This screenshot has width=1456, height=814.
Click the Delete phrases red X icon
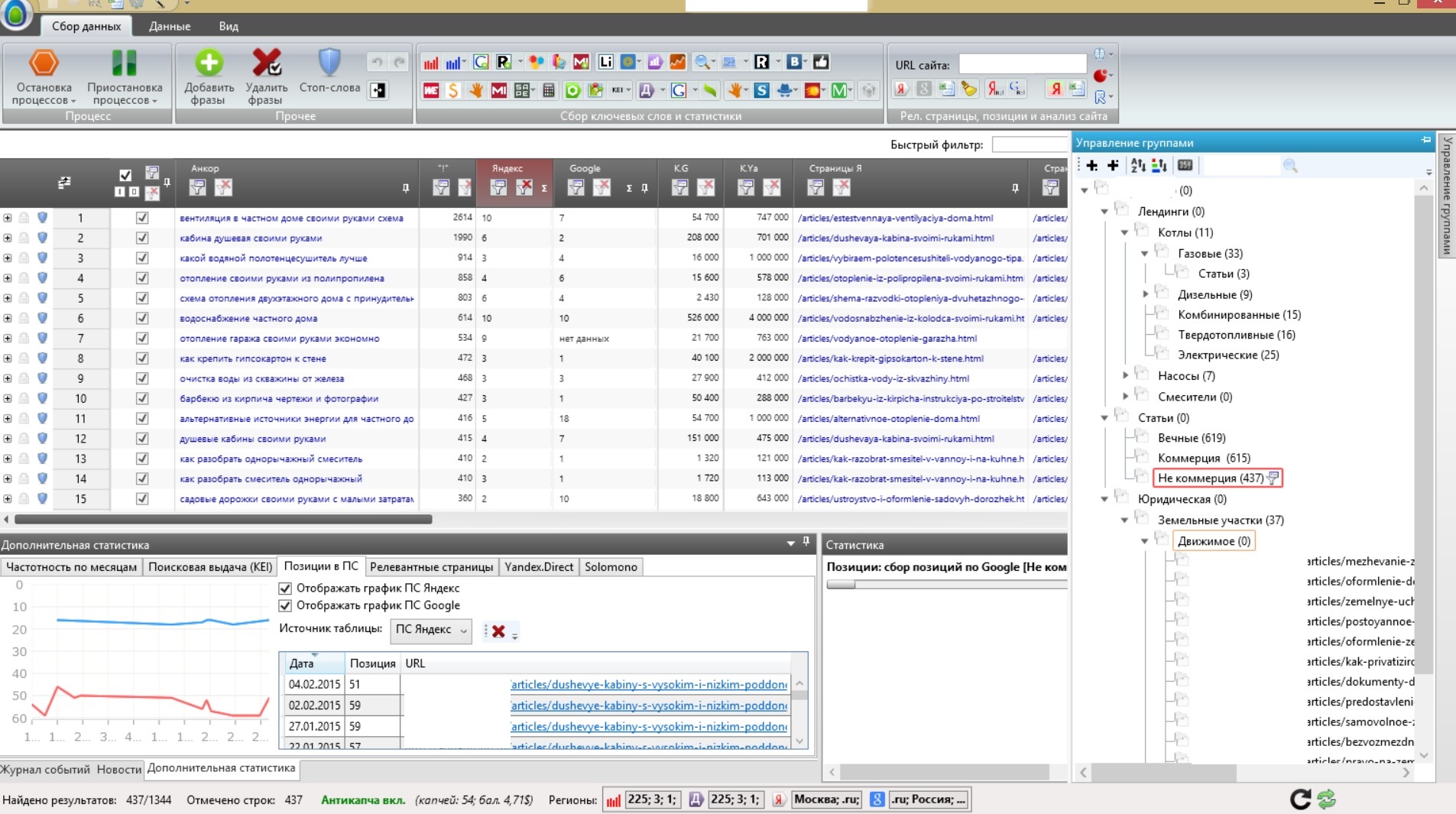267,63
